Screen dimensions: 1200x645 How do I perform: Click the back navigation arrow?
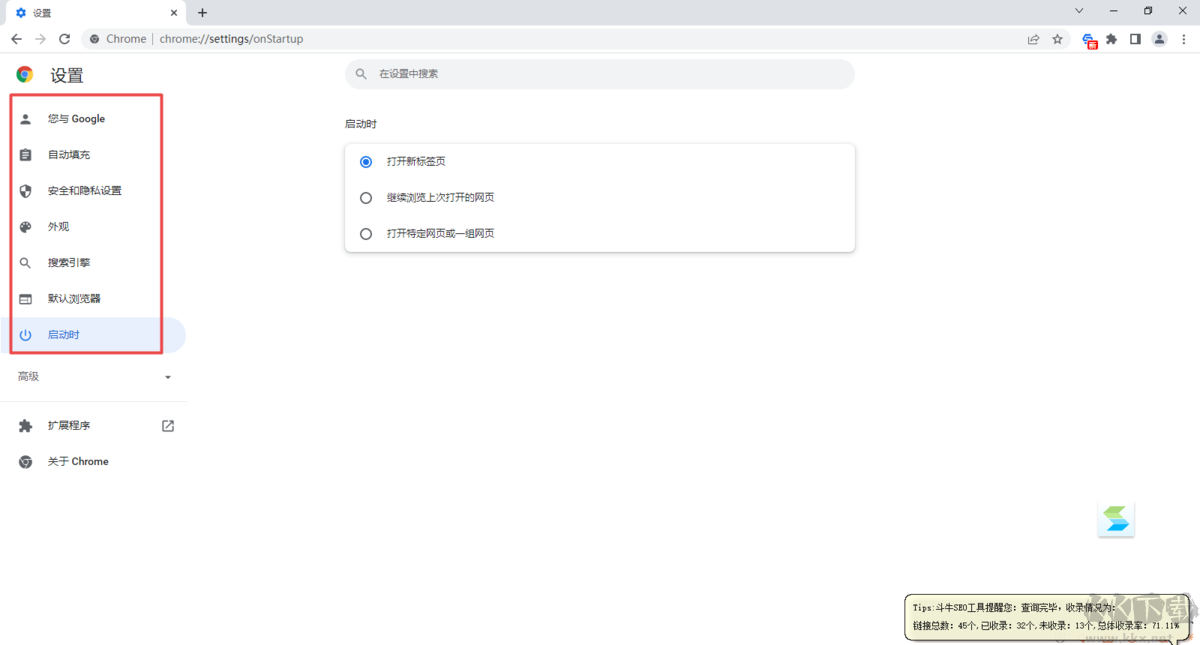[16, 39]
